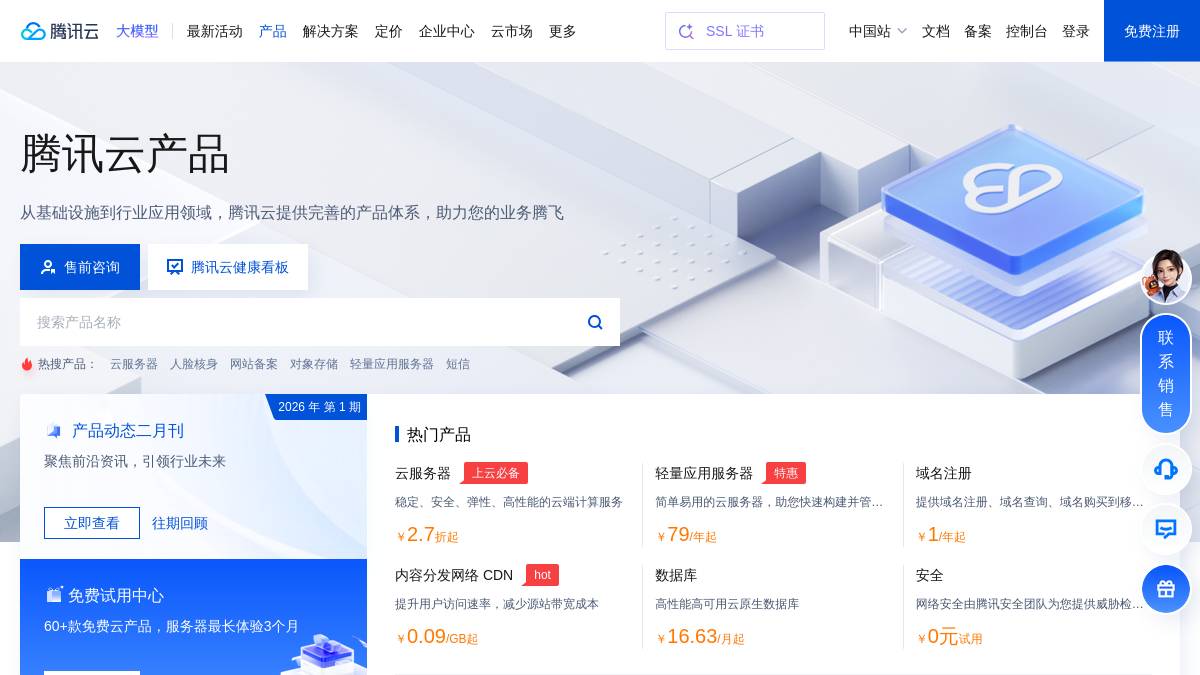Open the 安全 product card
1200x675 pixels.
click(x=930, y=575)
